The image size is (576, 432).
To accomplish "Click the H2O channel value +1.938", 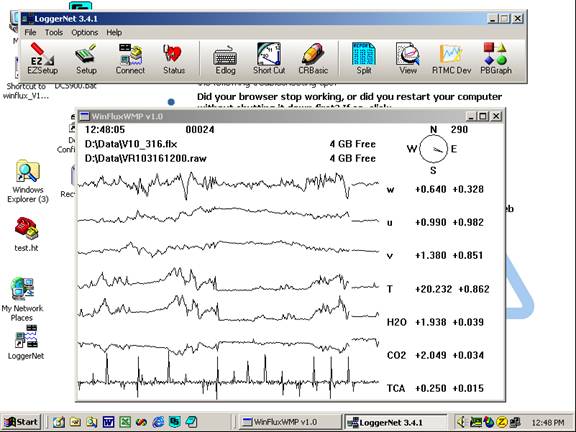I will [x=431, y=322].
